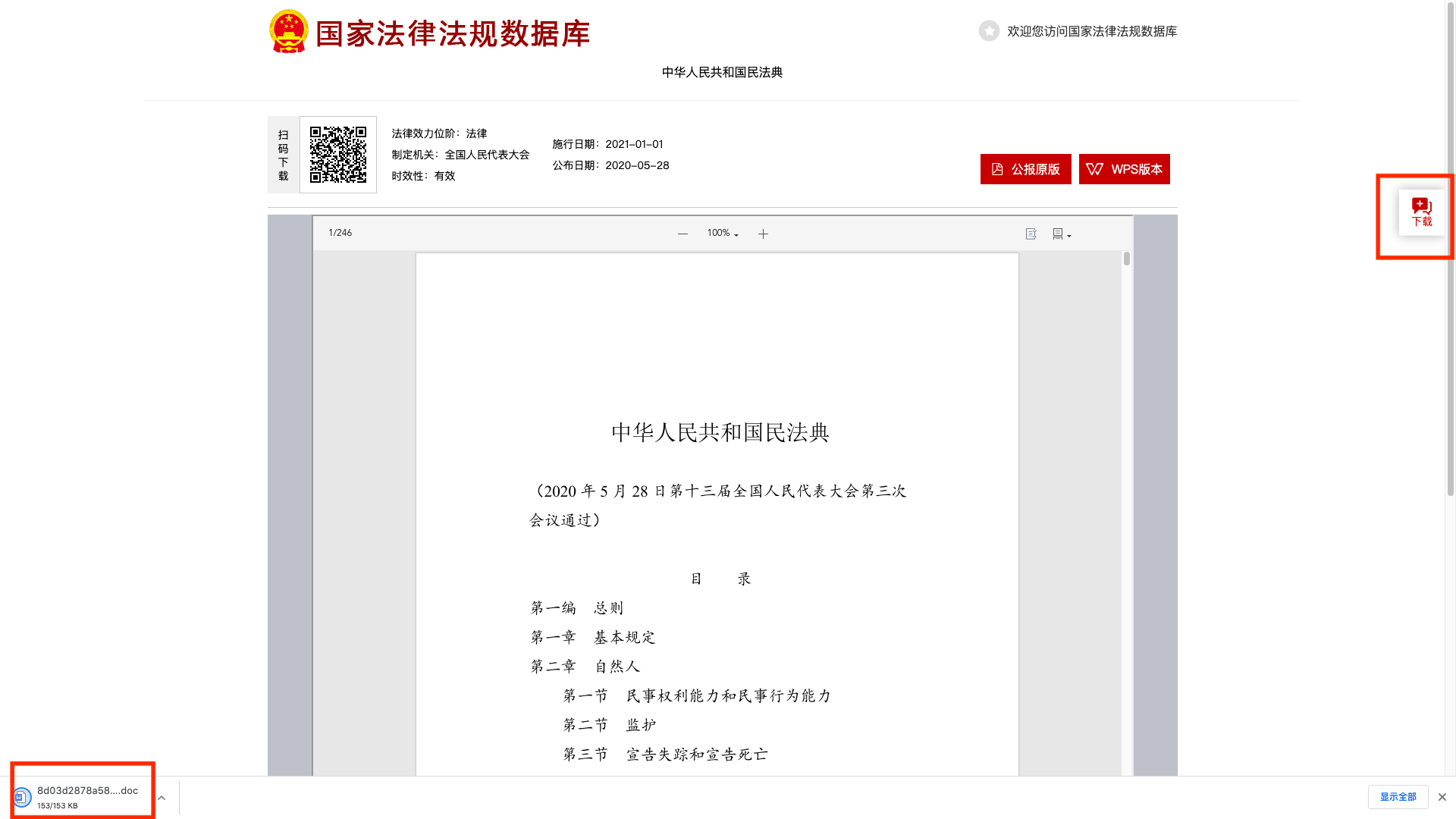
Task: Click the 公报原版 PDF button
Action: click(1025, 169)
